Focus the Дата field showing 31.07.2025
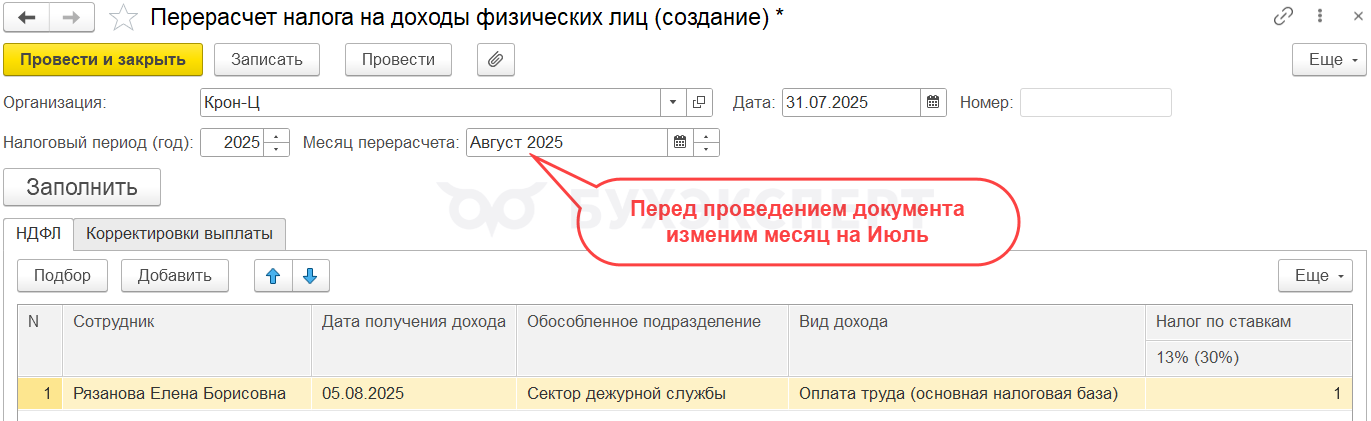This screenshot has width=1371, height=421. coord(851,102)
